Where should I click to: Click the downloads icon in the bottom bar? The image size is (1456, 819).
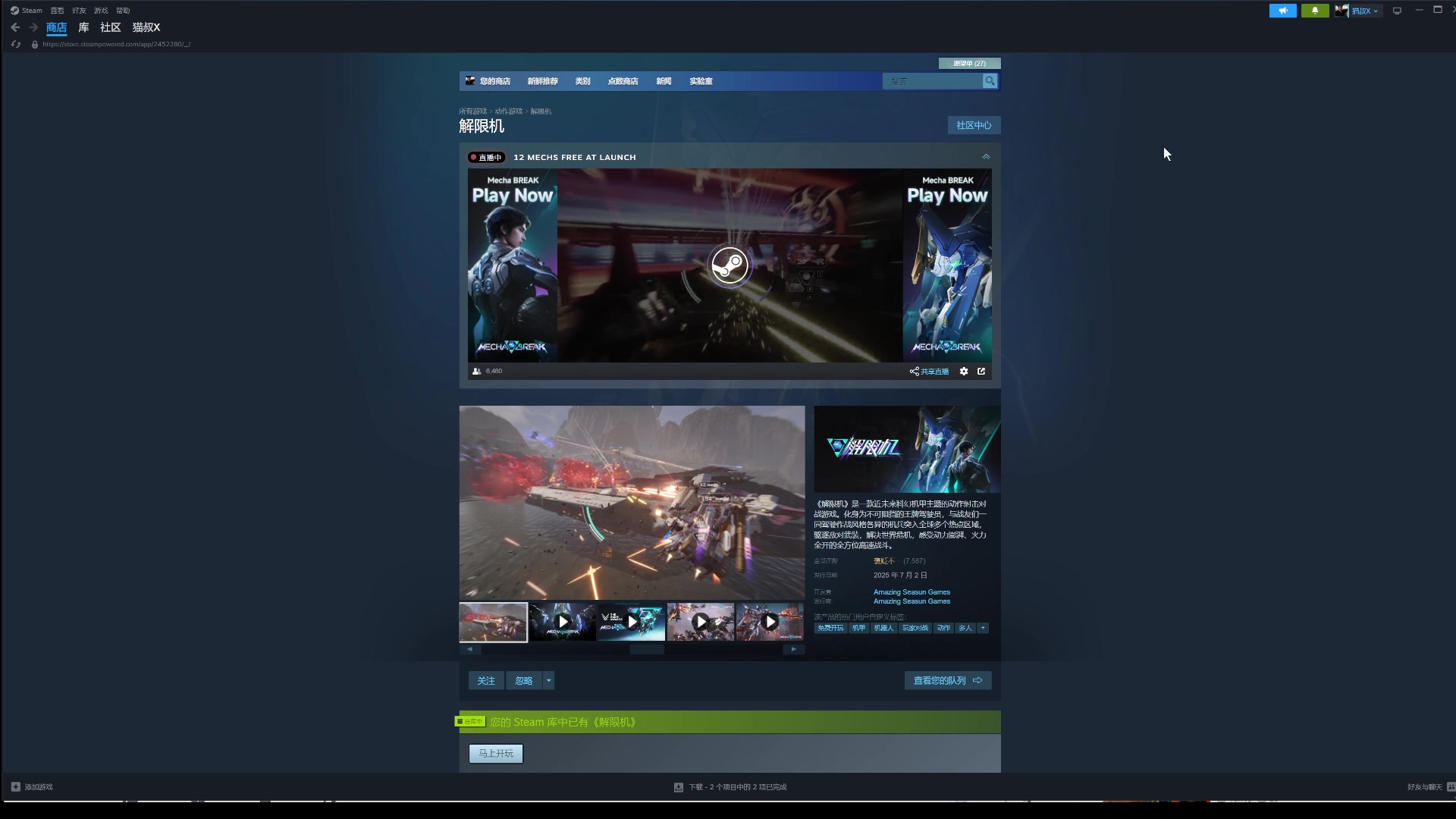click(x=679, y=787)
